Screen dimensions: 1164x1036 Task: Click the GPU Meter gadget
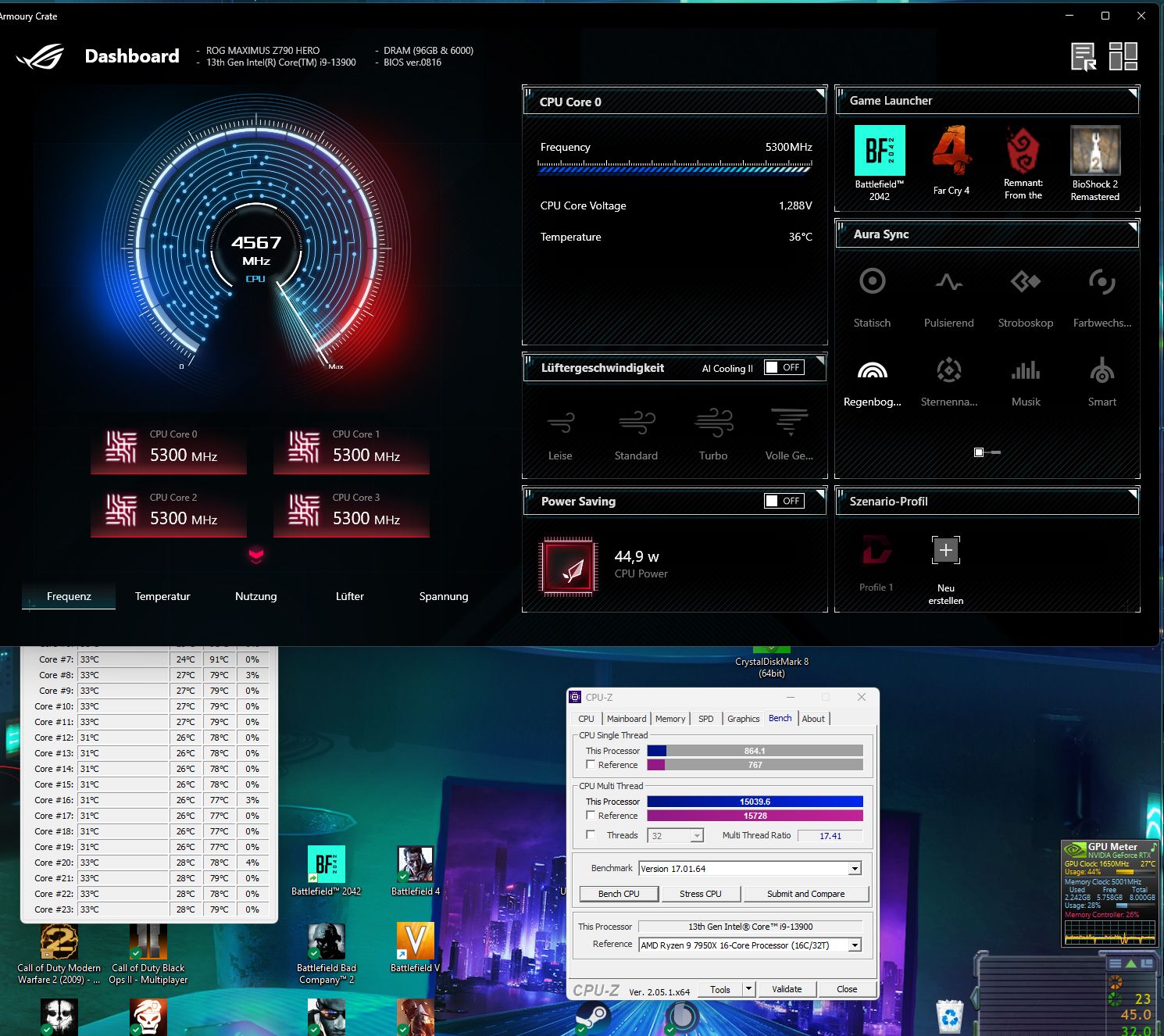tap(1109, 893)
